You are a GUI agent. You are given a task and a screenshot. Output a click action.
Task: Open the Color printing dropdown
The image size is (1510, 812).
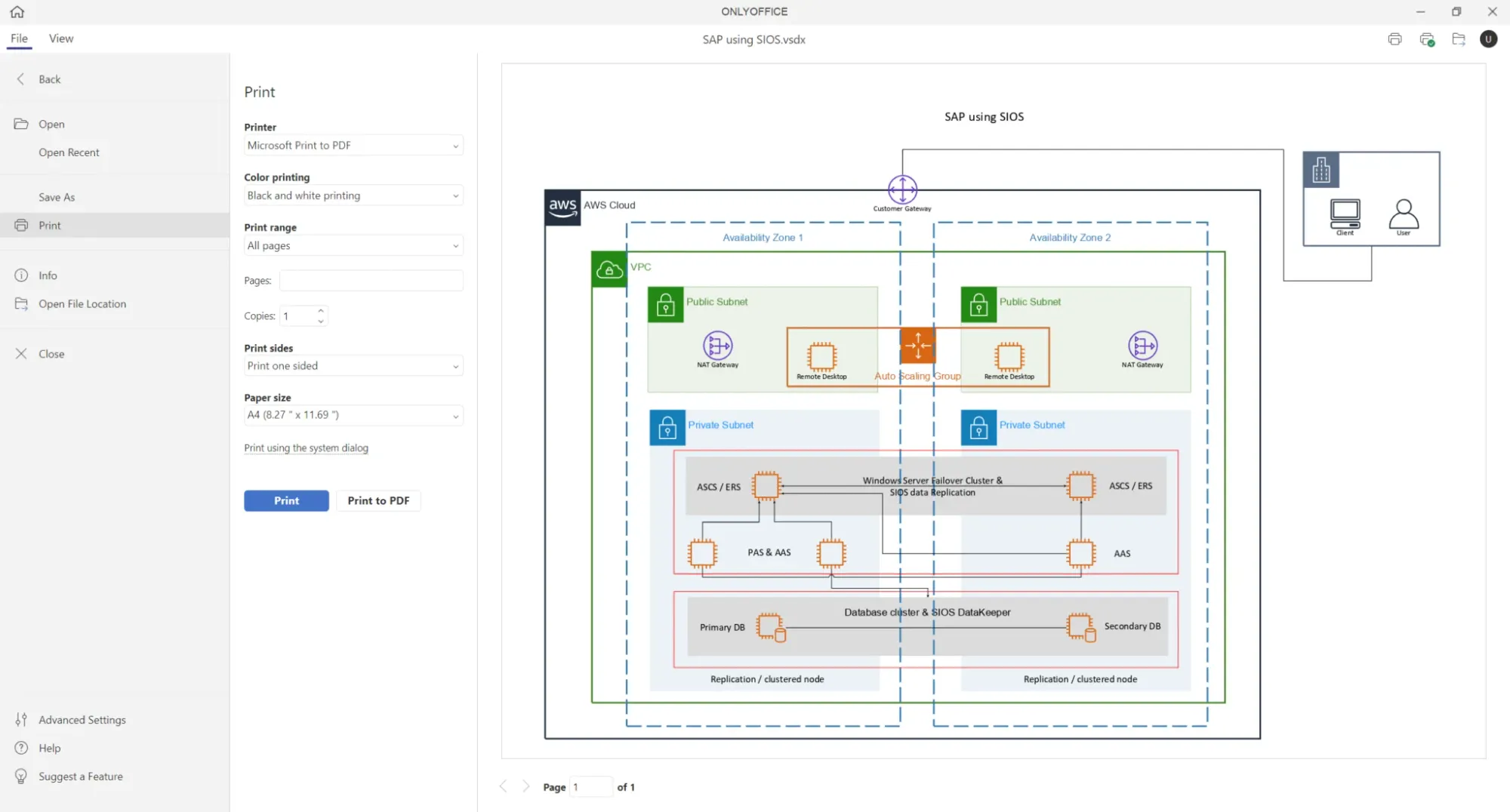(455, 195)
